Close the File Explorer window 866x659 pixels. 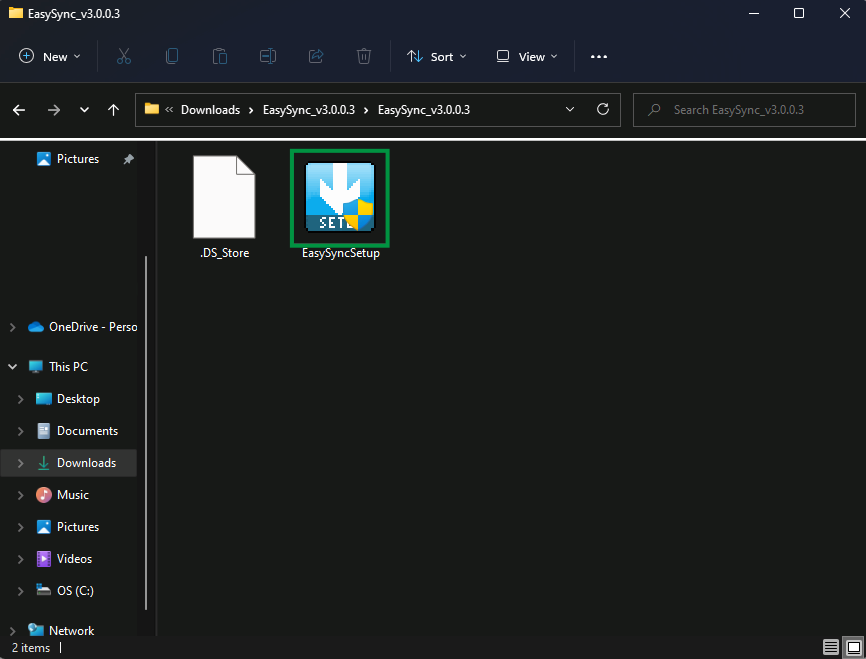tap(844, 13)
